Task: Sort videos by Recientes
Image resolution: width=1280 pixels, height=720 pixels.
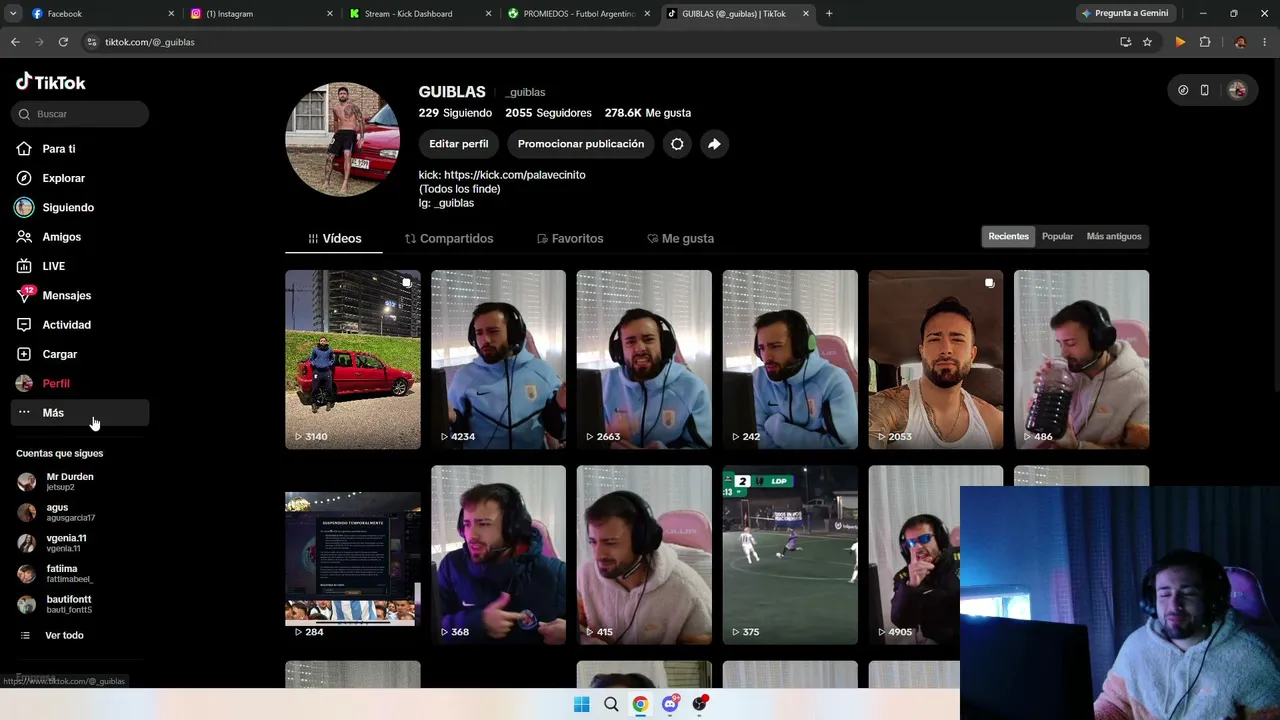Action: [x=1008, y=237]
